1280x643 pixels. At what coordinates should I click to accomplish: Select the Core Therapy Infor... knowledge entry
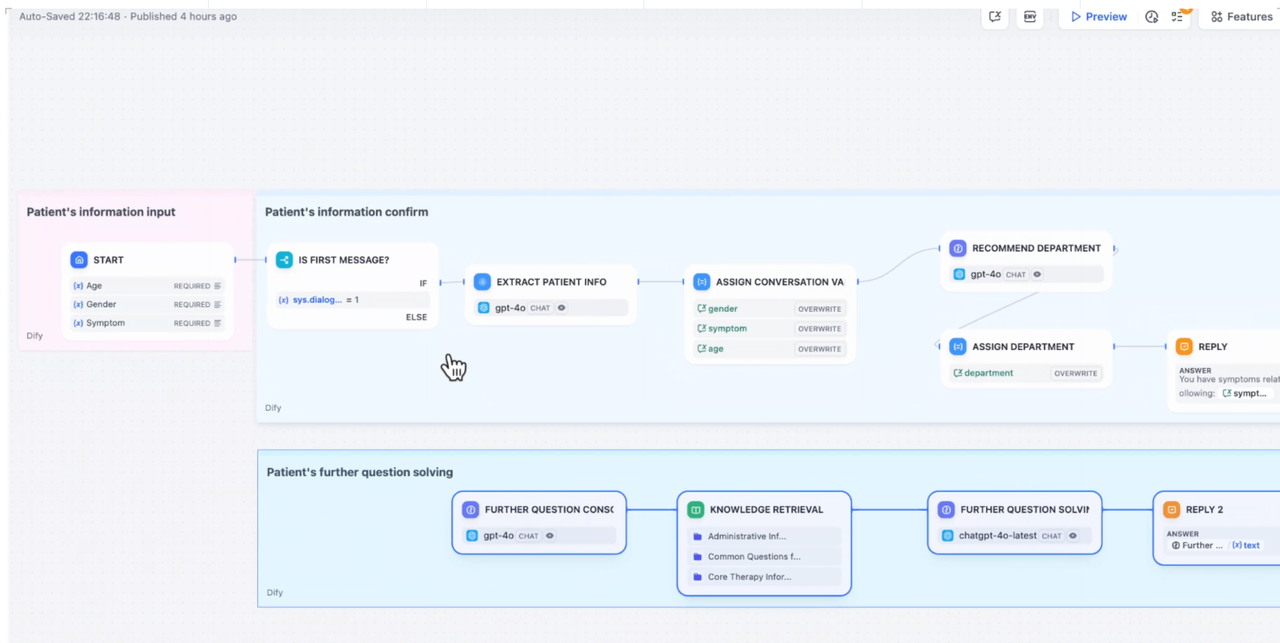tap(749, 577)
